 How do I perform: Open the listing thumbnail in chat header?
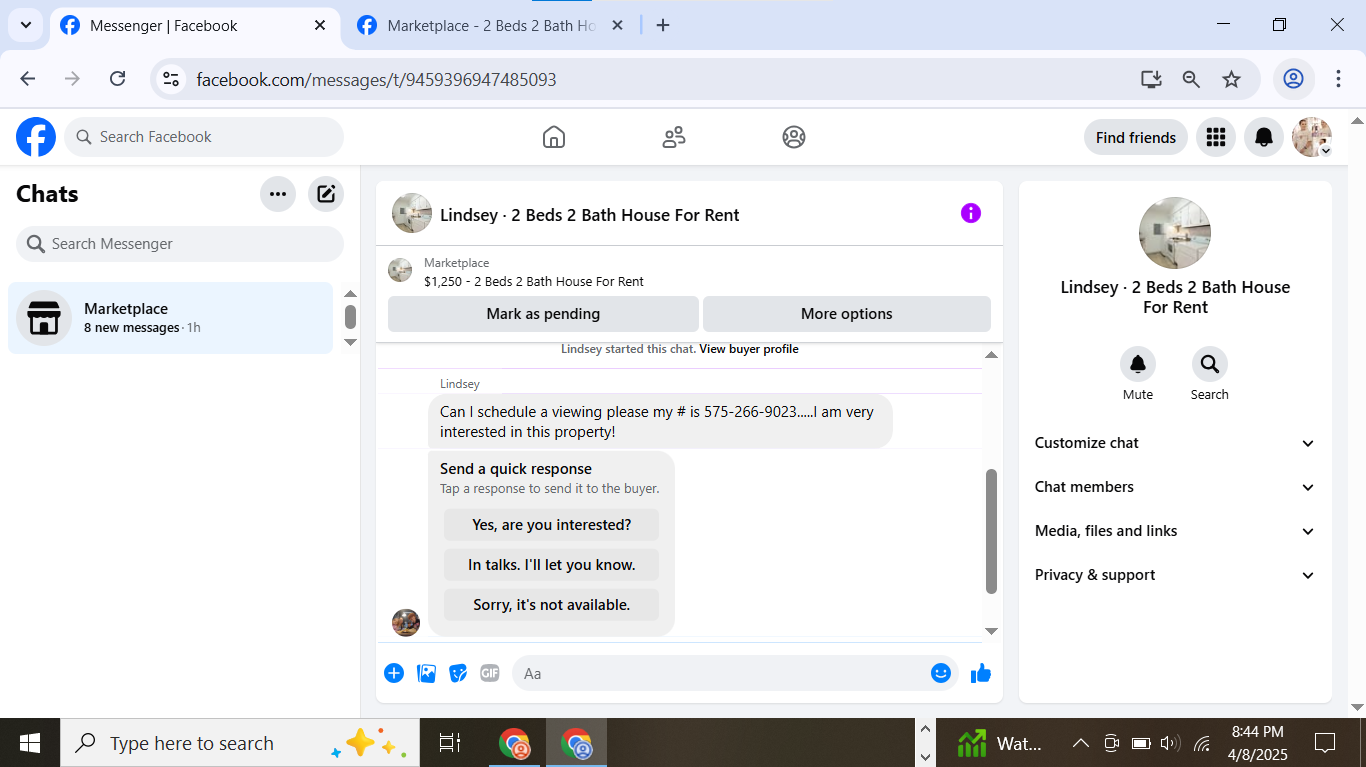pos(412,213)
